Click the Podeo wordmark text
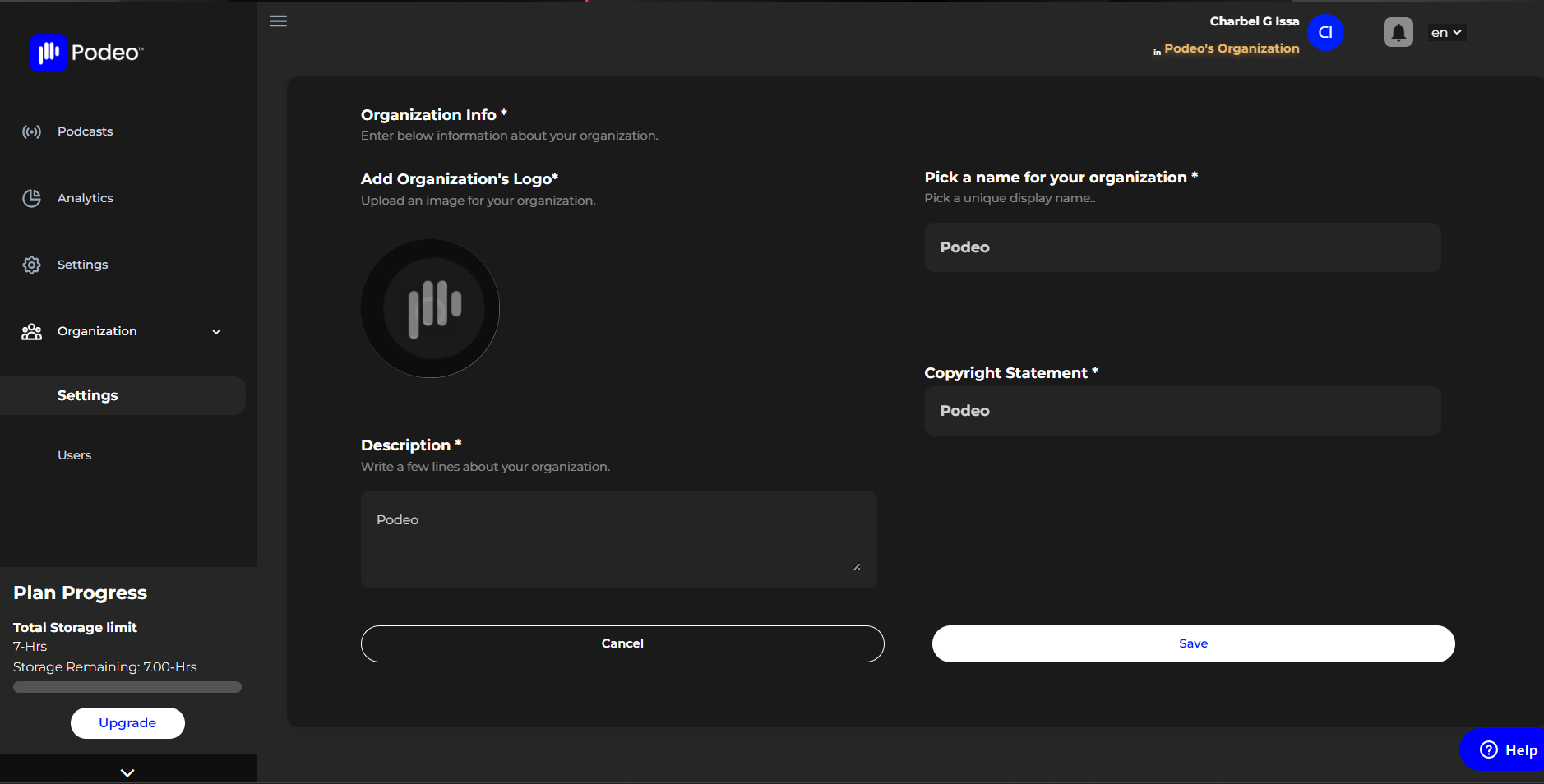Screen dimensions: 1544x784 pyautogui.click(x=107, y=53)
